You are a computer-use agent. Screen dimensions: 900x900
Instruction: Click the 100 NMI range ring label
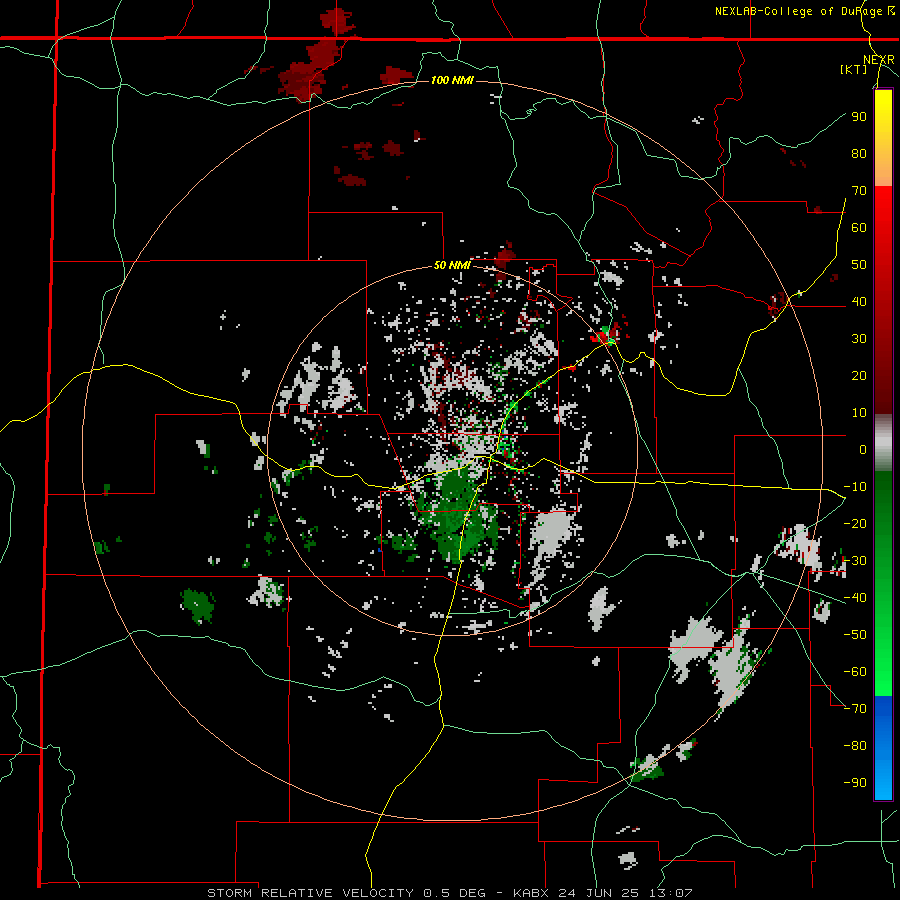[452, 80]
